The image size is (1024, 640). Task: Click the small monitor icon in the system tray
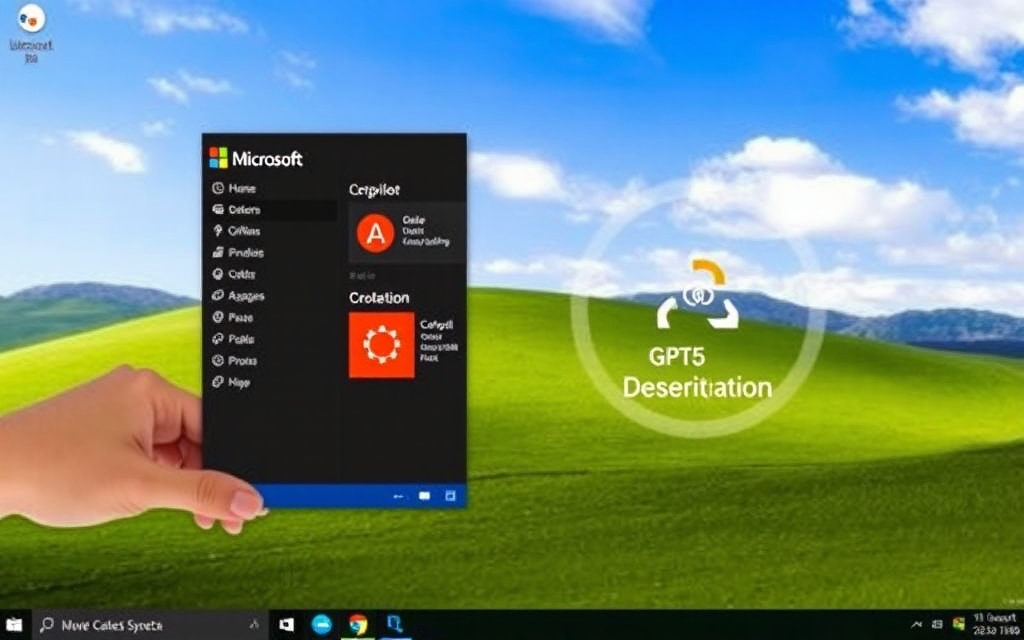click(937, 625)
